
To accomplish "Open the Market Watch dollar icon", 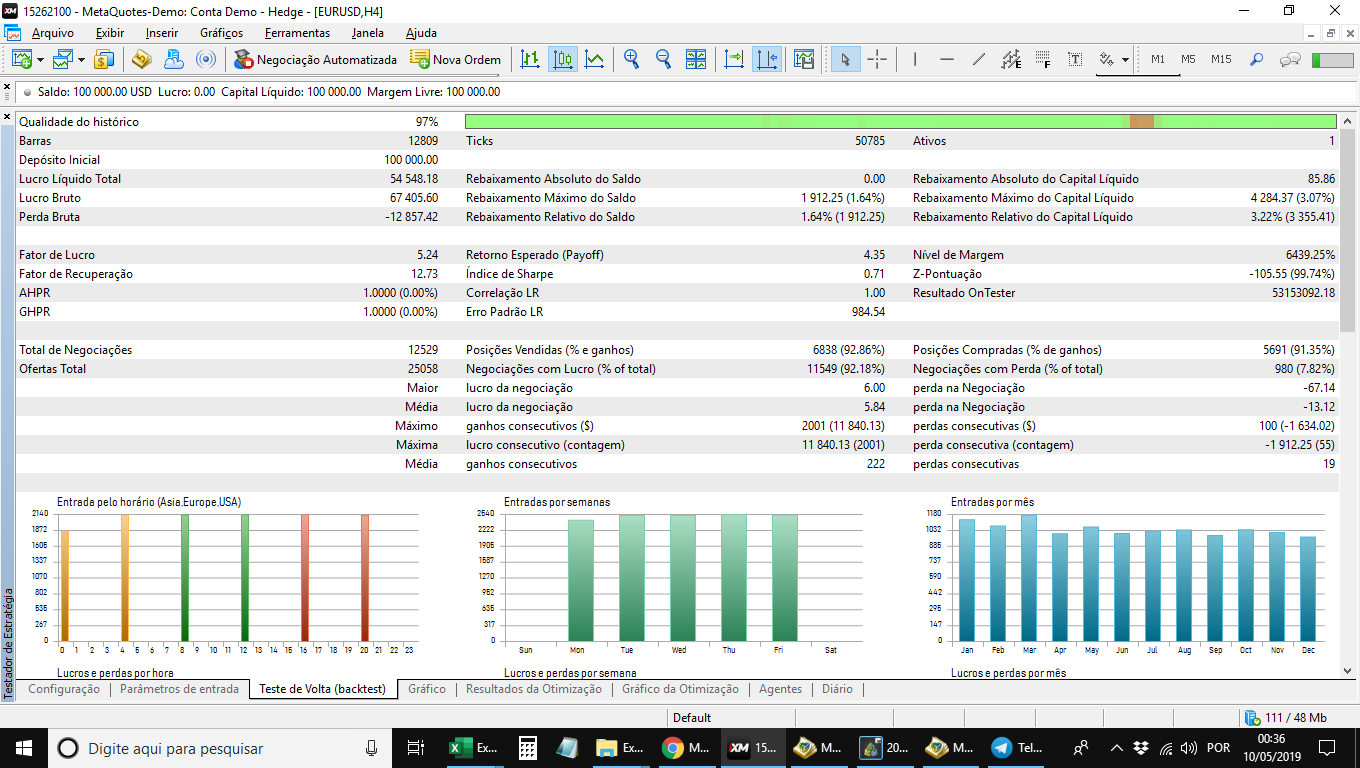I will [x=104, y=60].
